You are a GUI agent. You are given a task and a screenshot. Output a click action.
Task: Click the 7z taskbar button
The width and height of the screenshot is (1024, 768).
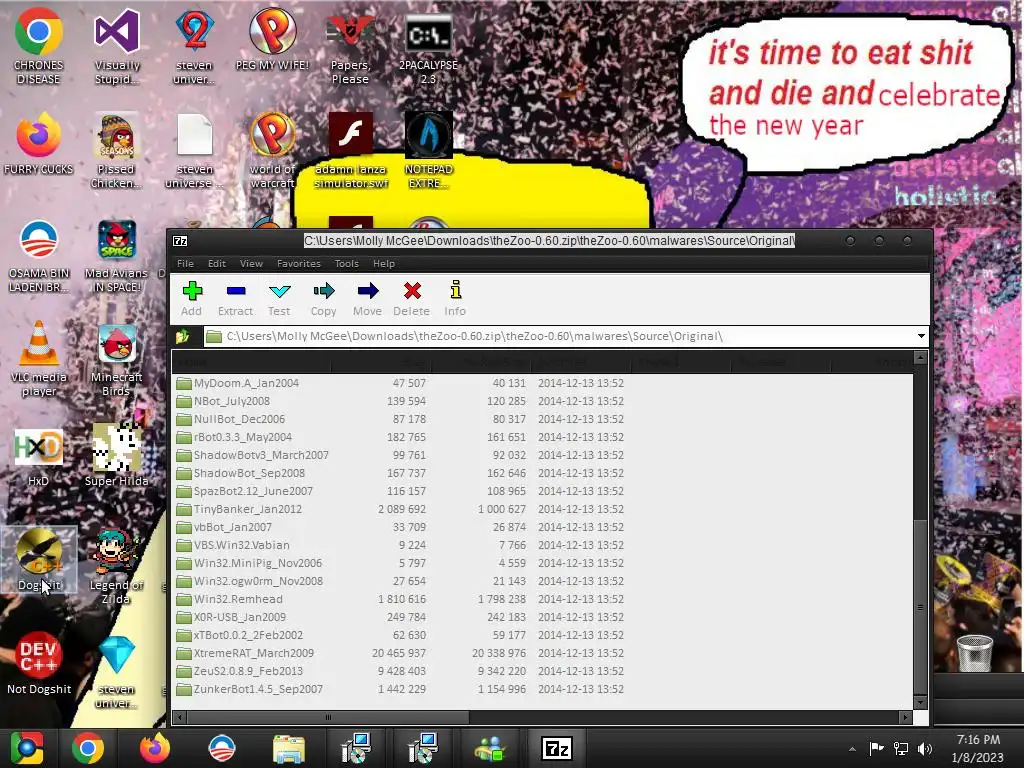click(557, 748)
